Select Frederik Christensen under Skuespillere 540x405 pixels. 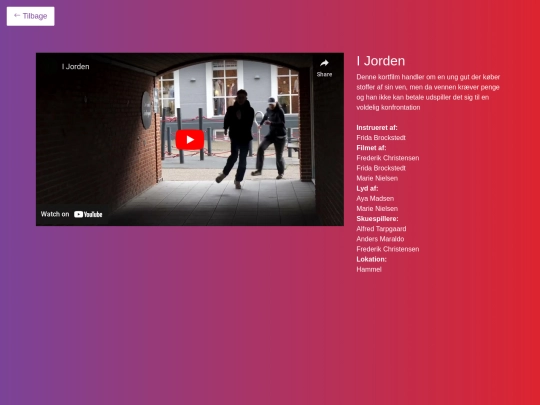pos(388,249)
